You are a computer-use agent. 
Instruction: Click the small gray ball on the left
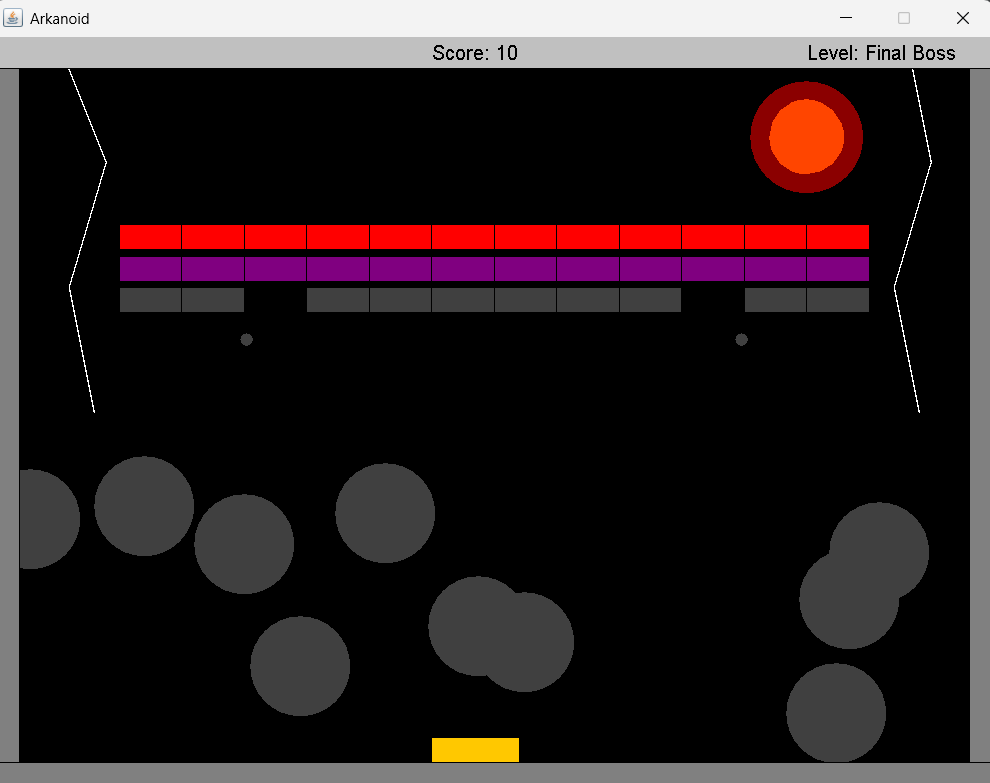246,339
